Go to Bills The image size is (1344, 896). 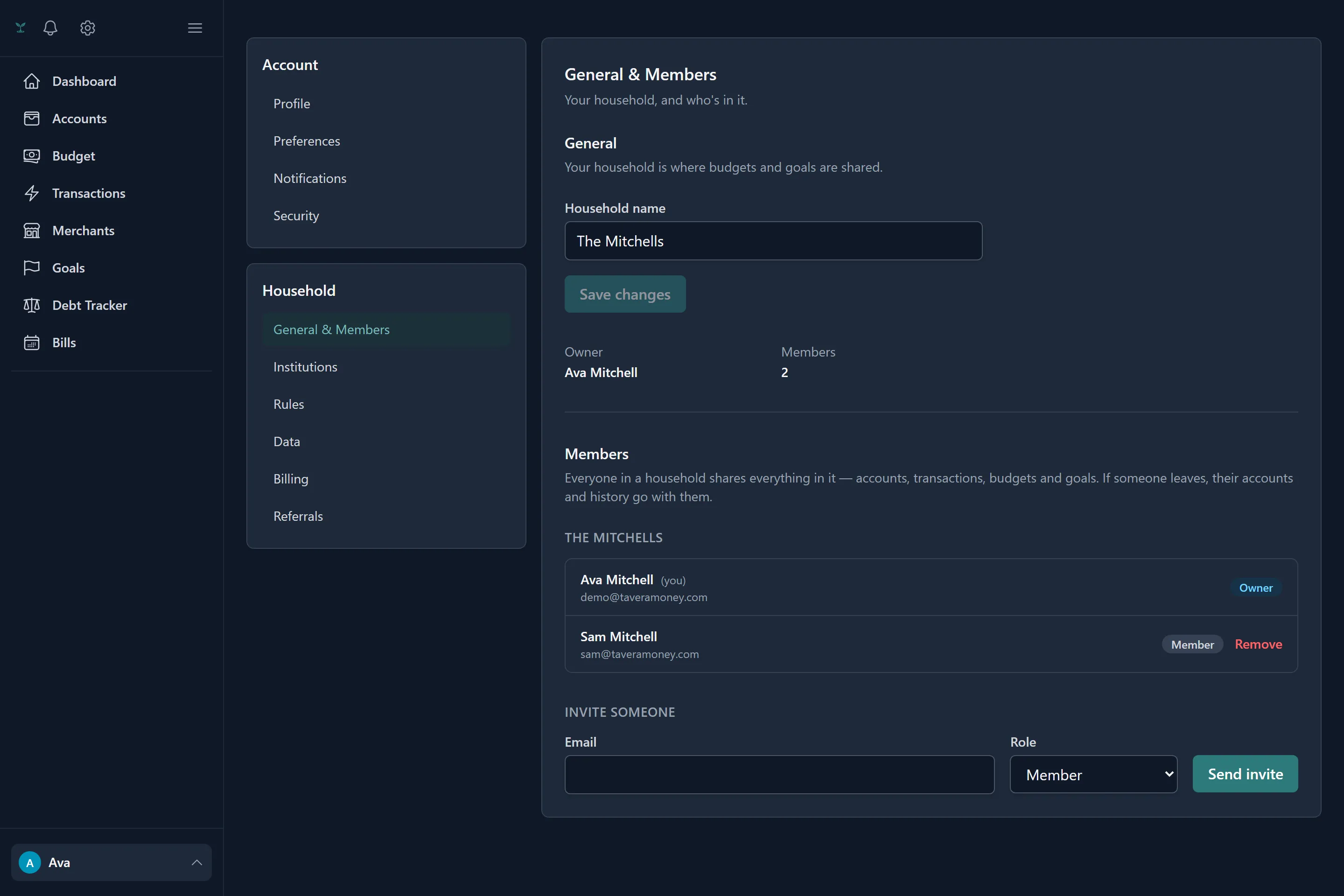pyautogui.click(x=112, y=342)
